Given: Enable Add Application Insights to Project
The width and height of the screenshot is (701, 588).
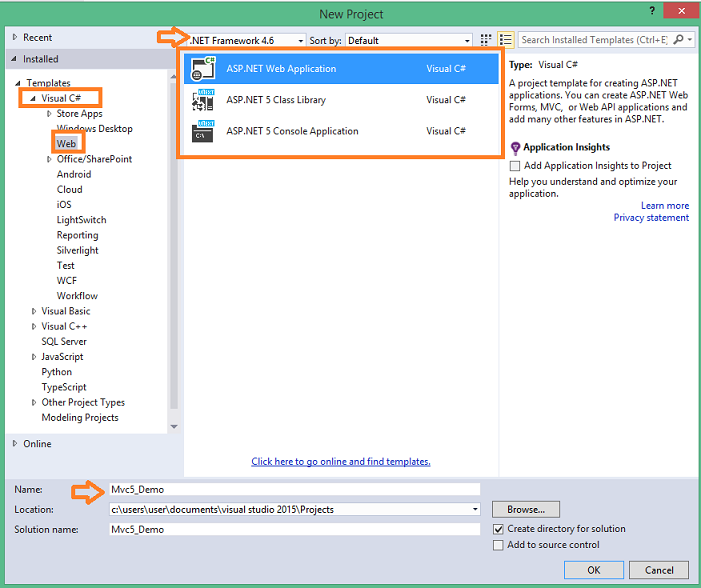Looking at the screenshot, I should [515, 166].
